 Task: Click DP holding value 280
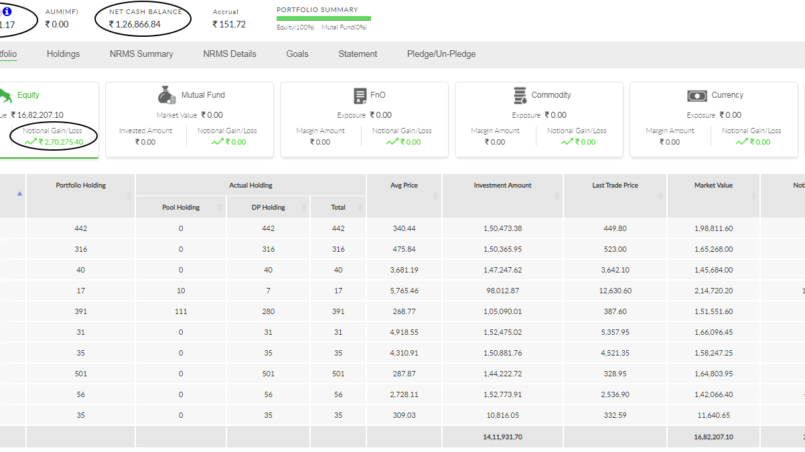pyautogui.click(x=268, y=311)
